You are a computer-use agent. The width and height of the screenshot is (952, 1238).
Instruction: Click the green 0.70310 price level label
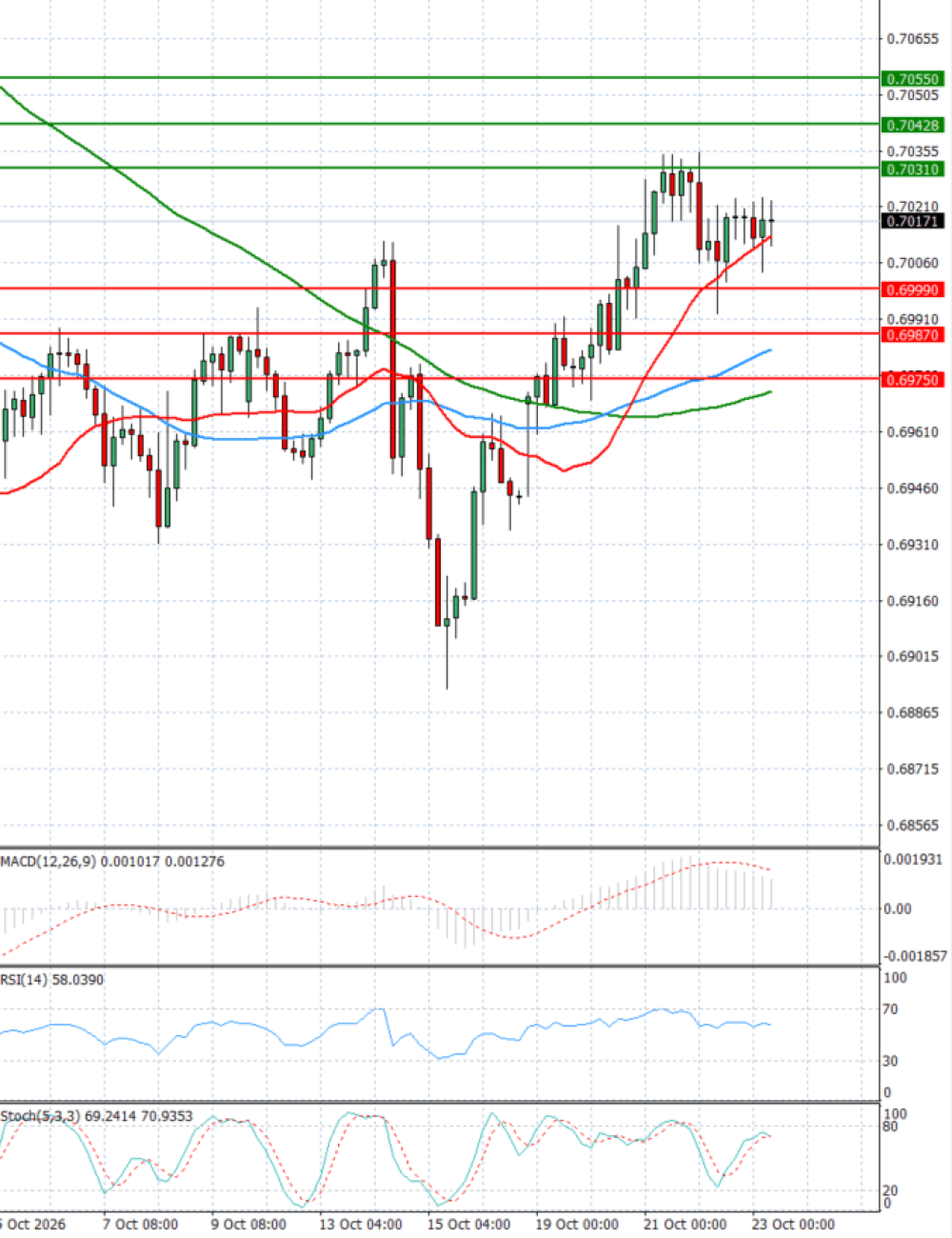point(912,169)
